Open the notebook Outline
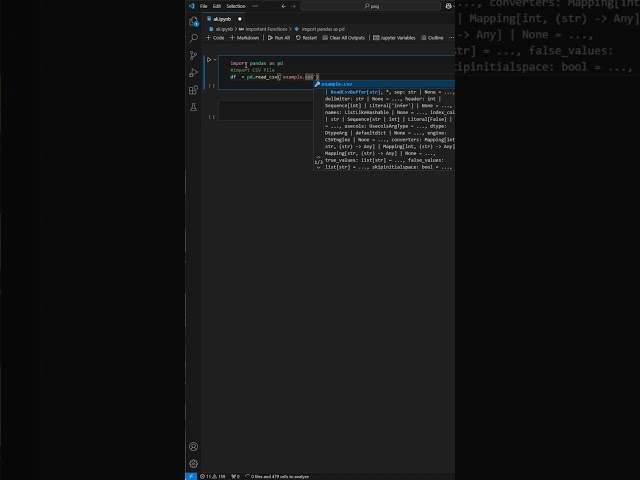 (433, 38)
